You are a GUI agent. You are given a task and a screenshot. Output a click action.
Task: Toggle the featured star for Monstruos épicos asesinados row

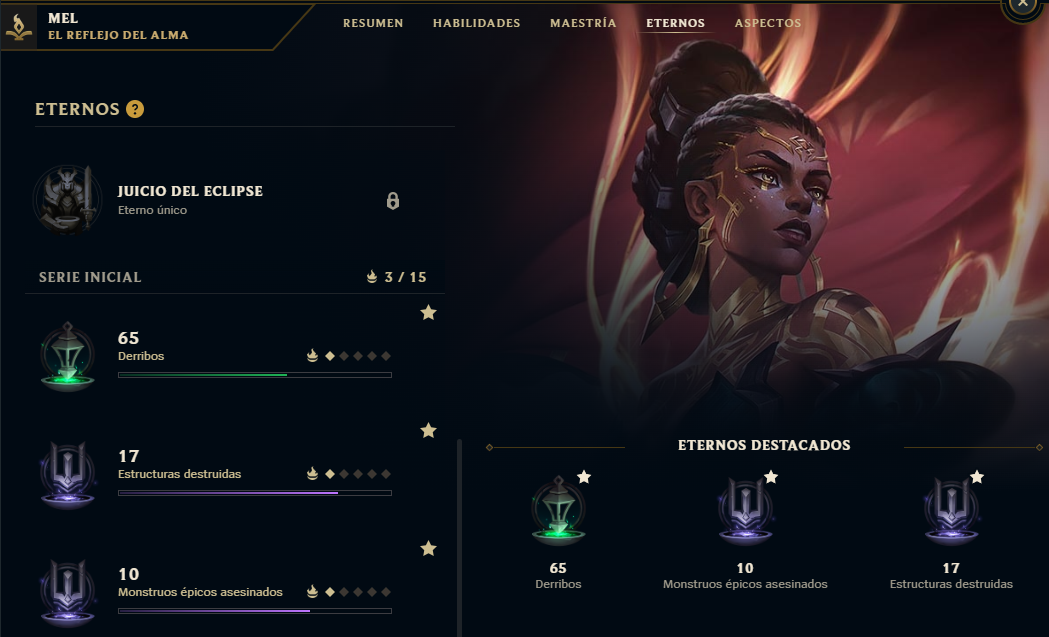[428, 549]
